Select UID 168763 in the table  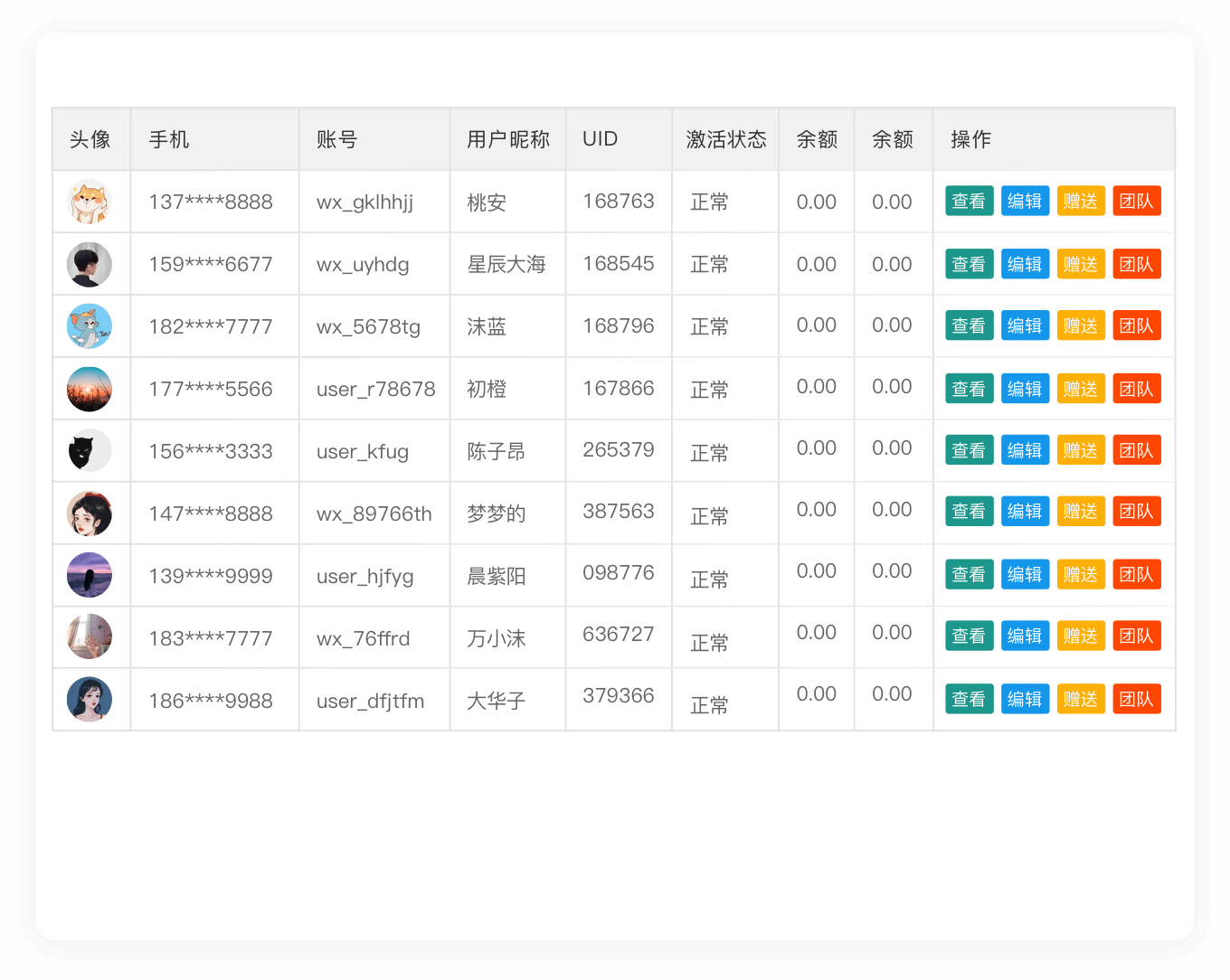click(x=619, y=201)
